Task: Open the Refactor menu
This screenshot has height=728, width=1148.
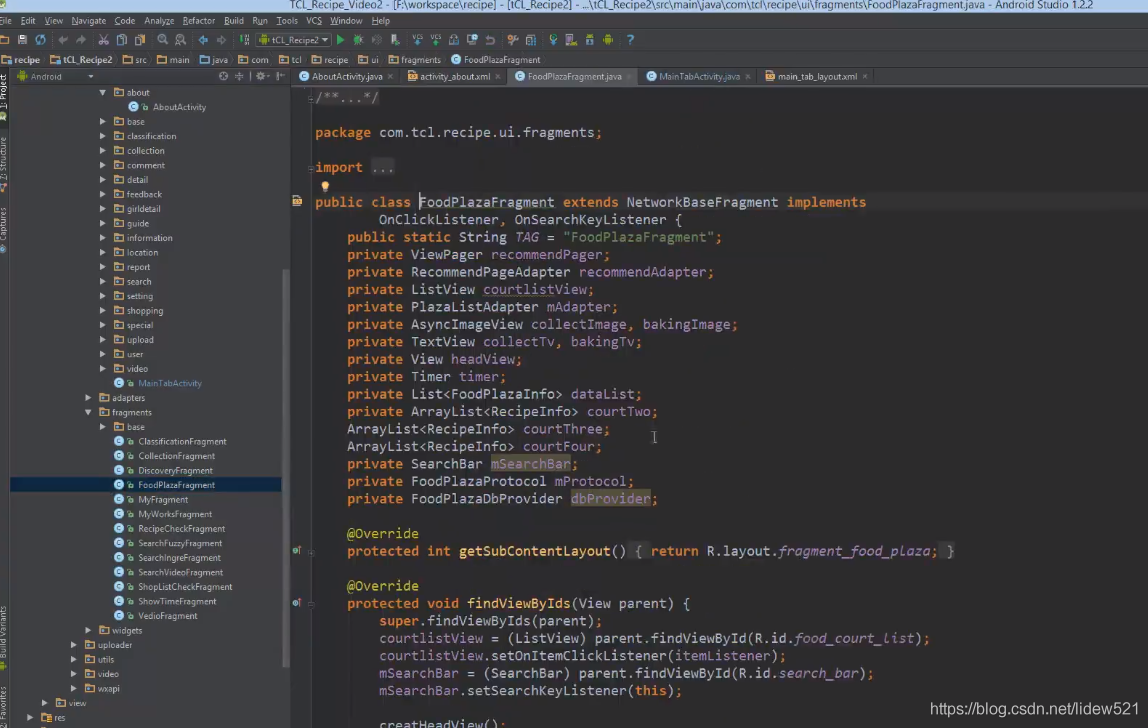Action: 199,20
